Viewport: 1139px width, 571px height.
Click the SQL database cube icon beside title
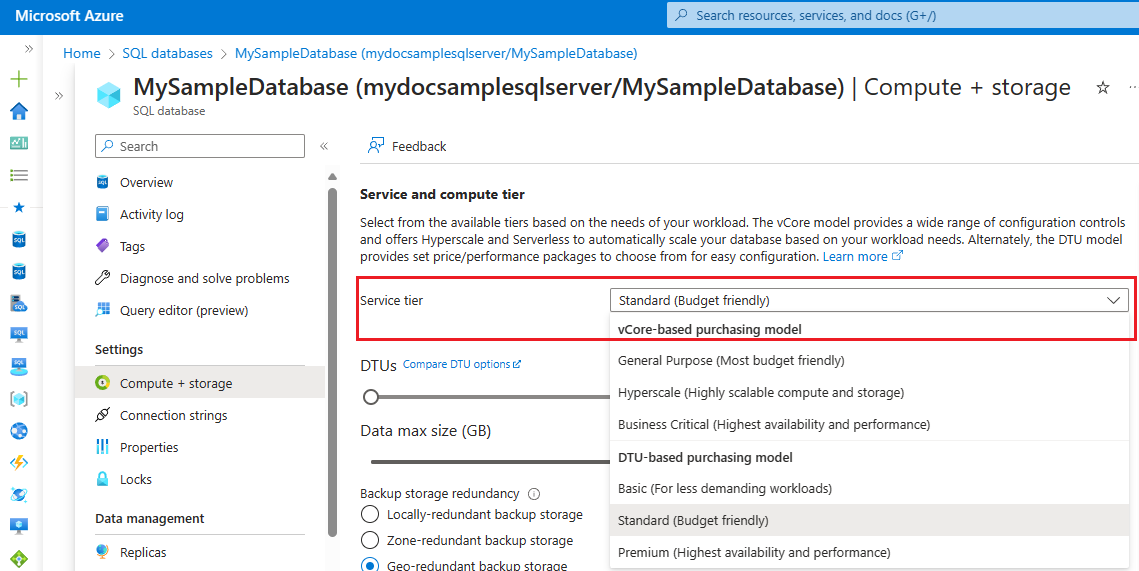(x=109, y=94)
